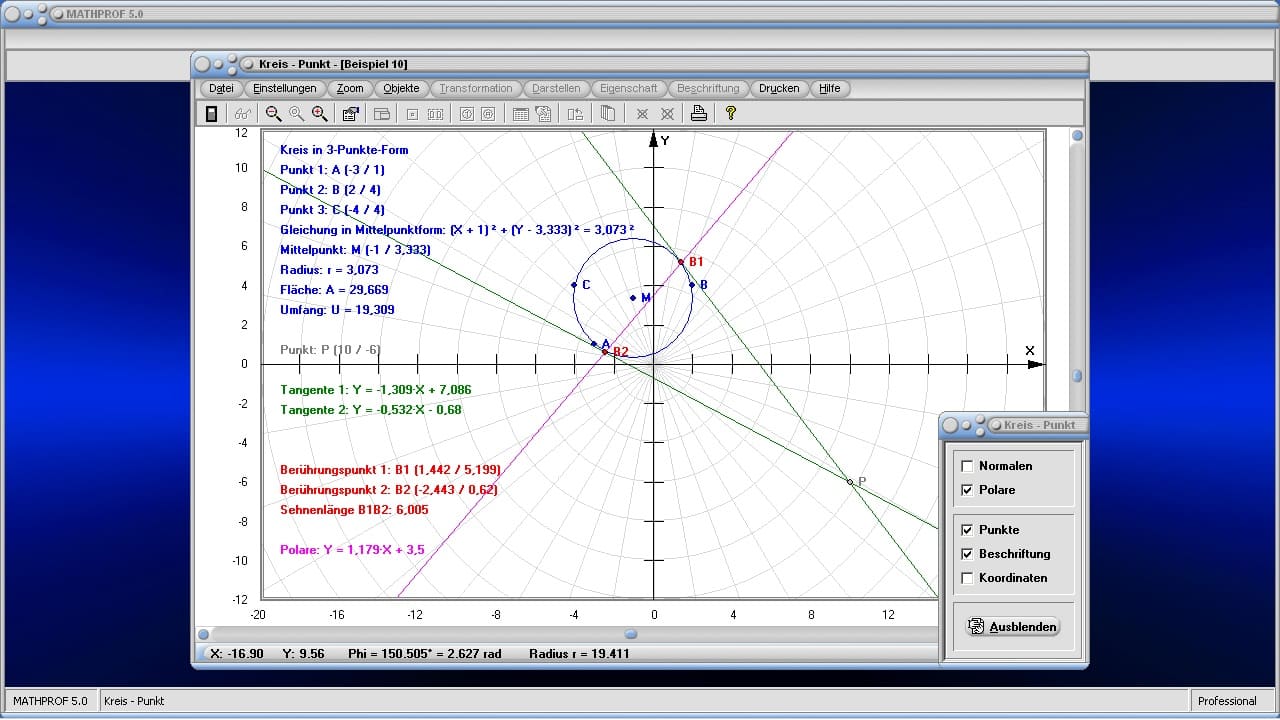The image size is (1280, 720).
Task: Click the yellow question mark help icon
Action: [731, 114]
